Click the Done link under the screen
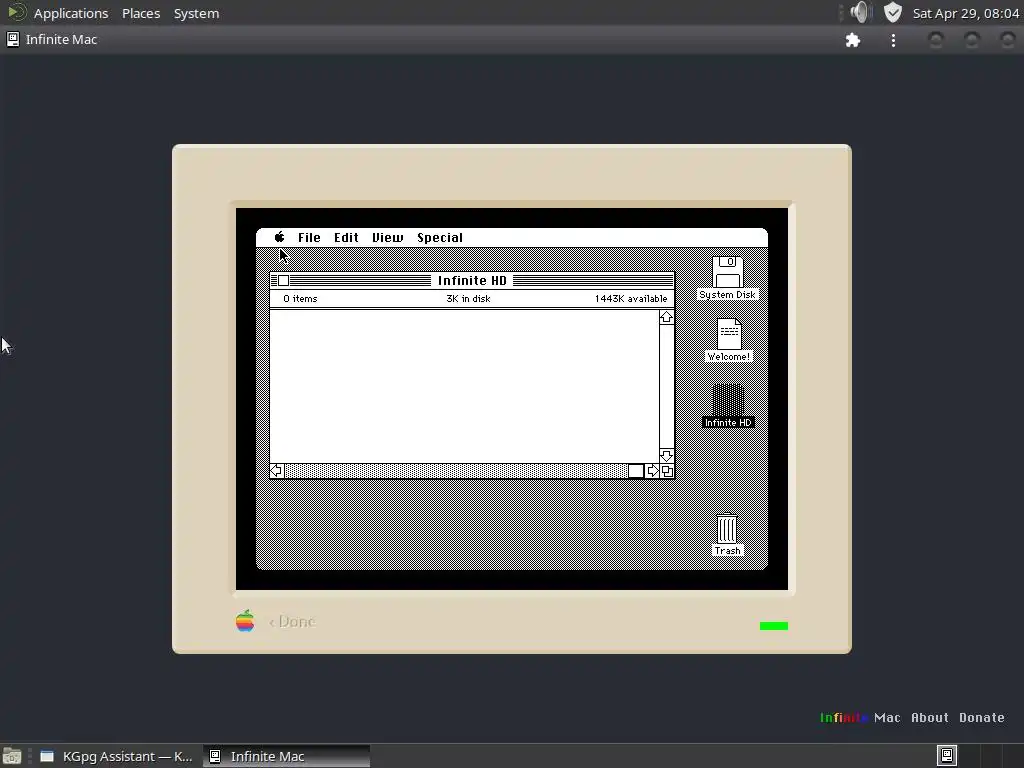 tap(293, 622)
